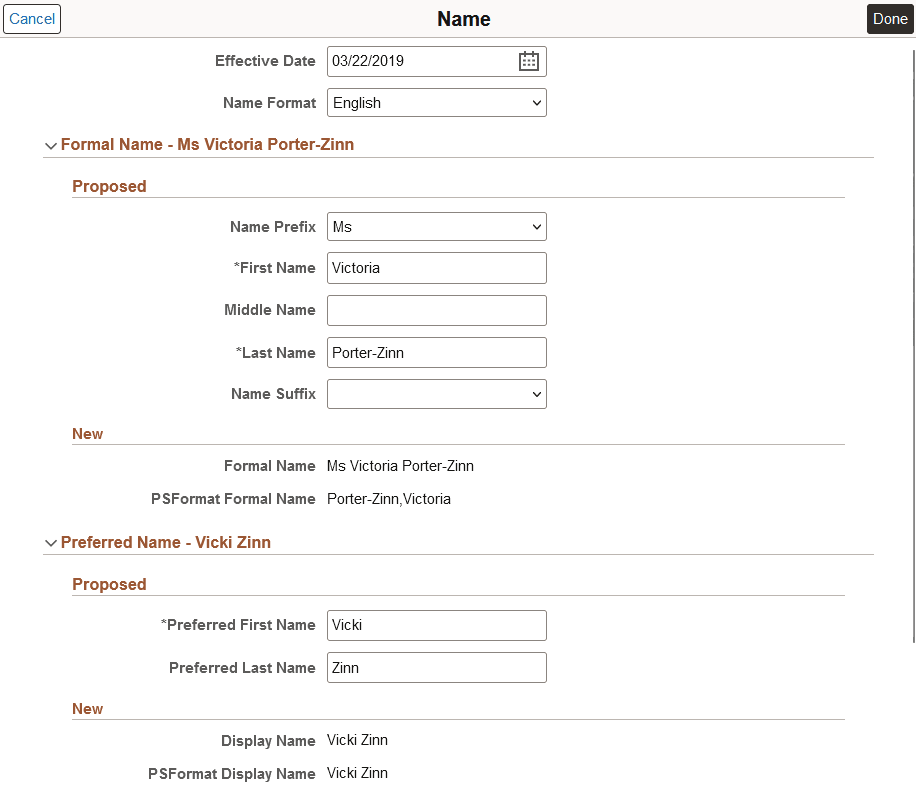Collapse the Formal Name section chevron
Screen dimensions: 916x787
51,145
